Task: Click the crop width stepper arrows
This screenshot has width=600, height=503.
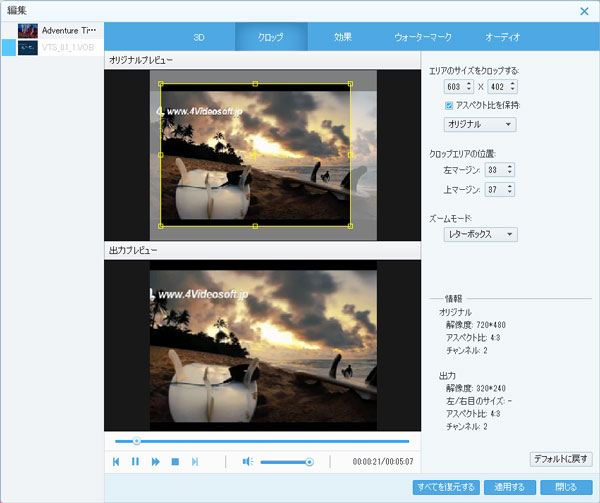Action: (x=468, y=87)
